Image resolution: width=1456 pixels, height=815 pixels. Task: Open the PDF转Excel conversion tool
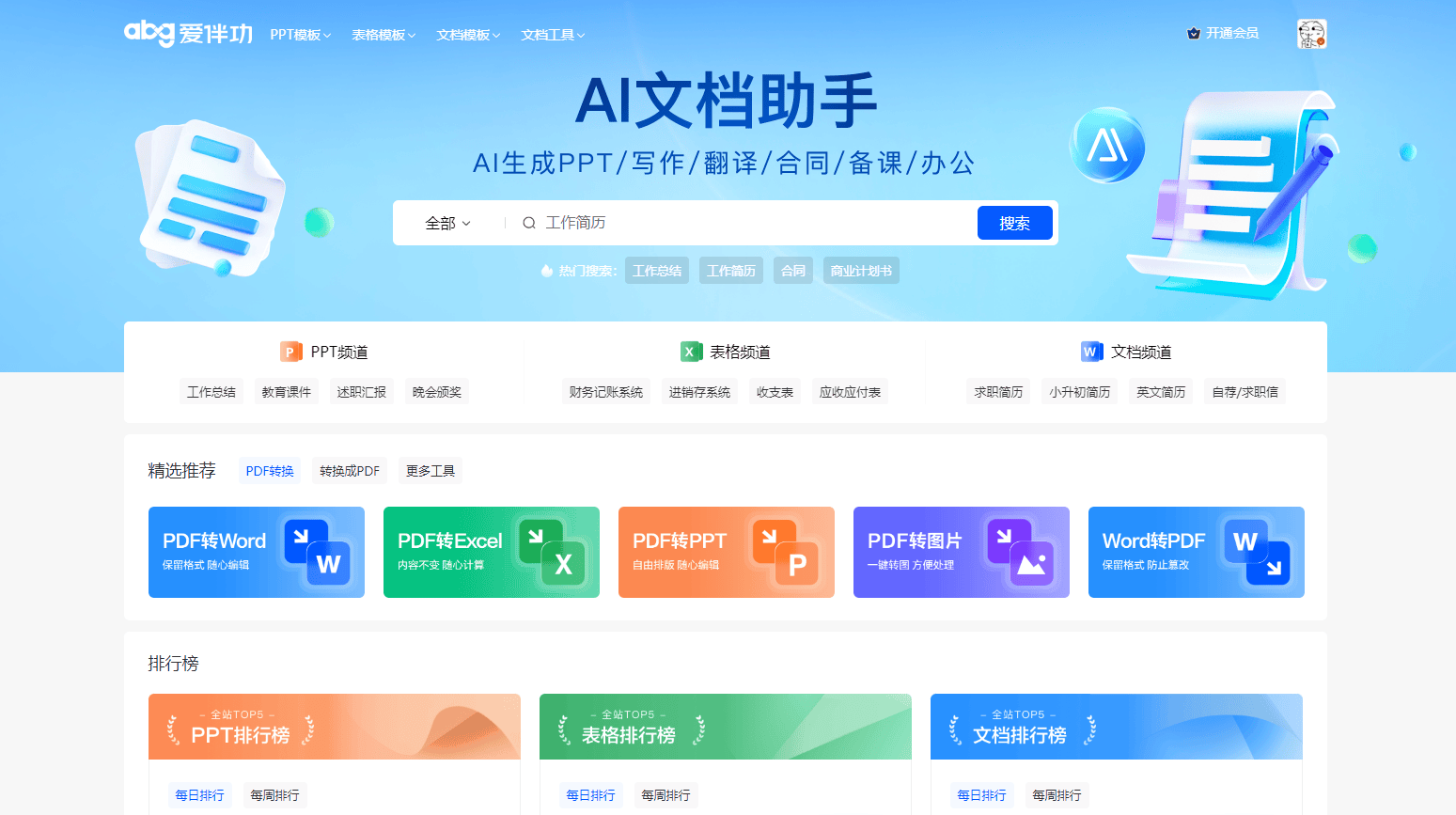coord(491,553)
